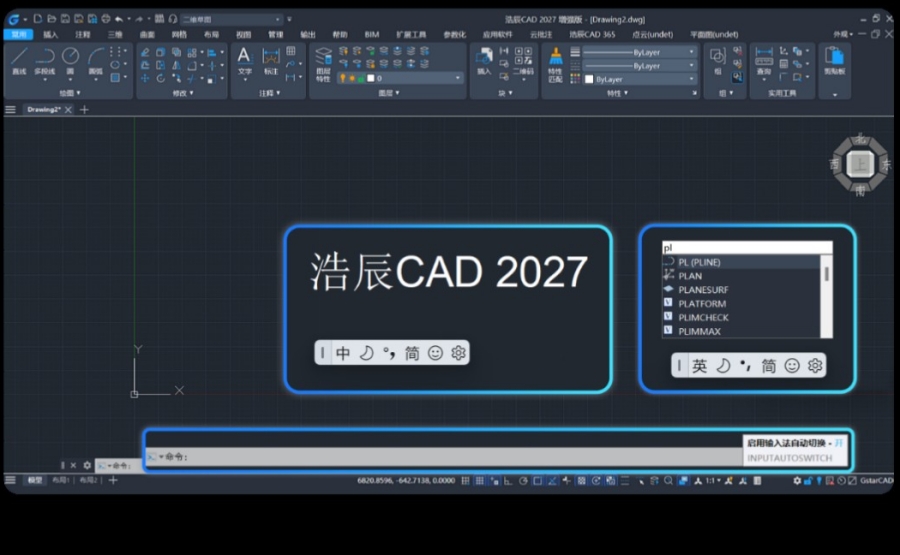Select the 多段线 polyline tool
Image resolution: width=900 pixels, height=555 pixels.
point(44,60)
